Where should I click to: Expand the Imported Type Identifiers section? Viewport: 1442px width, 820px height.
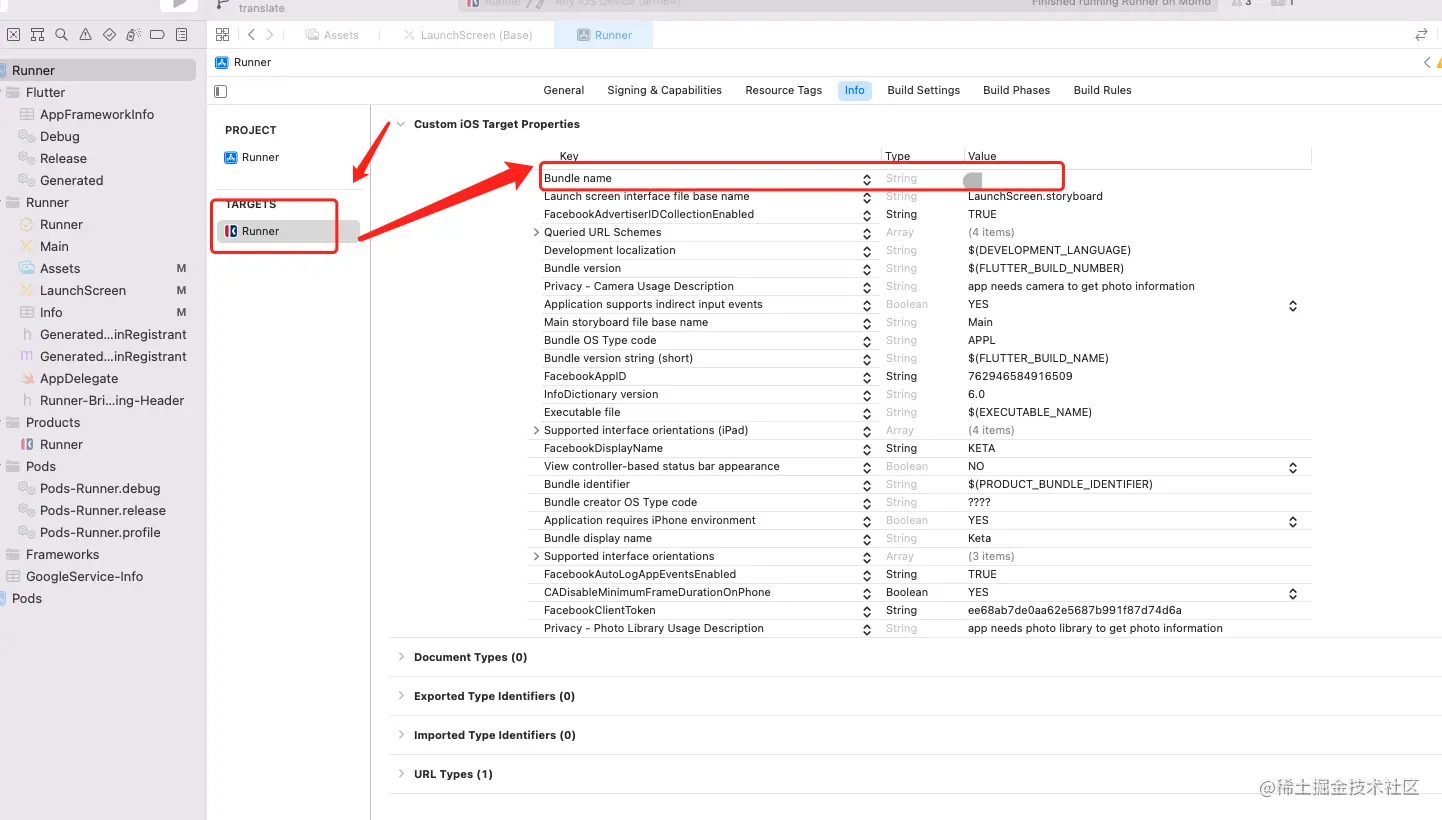pos(401,735)
